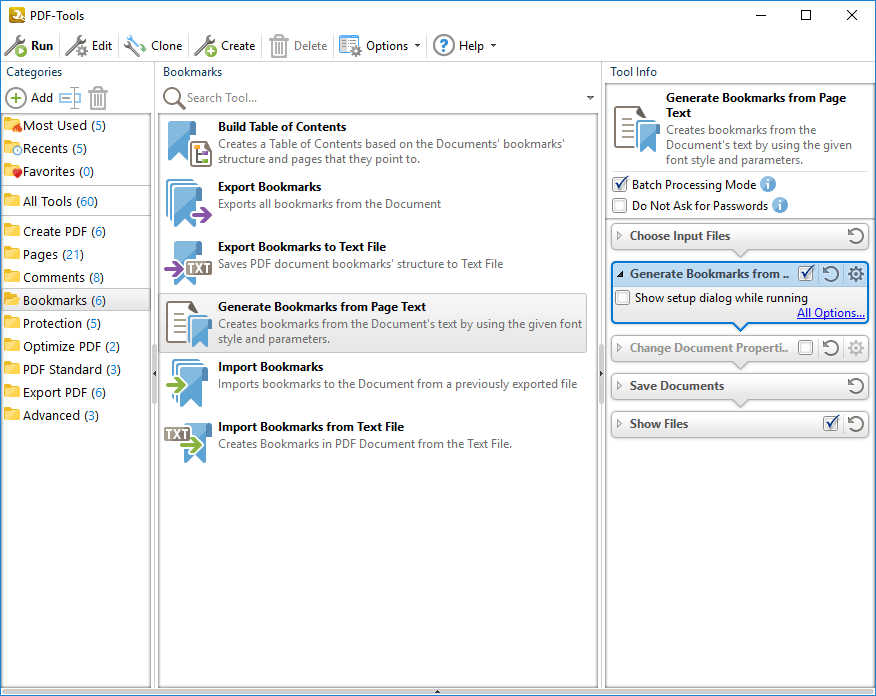876x696 pixels.
Task: Toggle Batch Processing Mode checkbox
Action: [620, 184]
